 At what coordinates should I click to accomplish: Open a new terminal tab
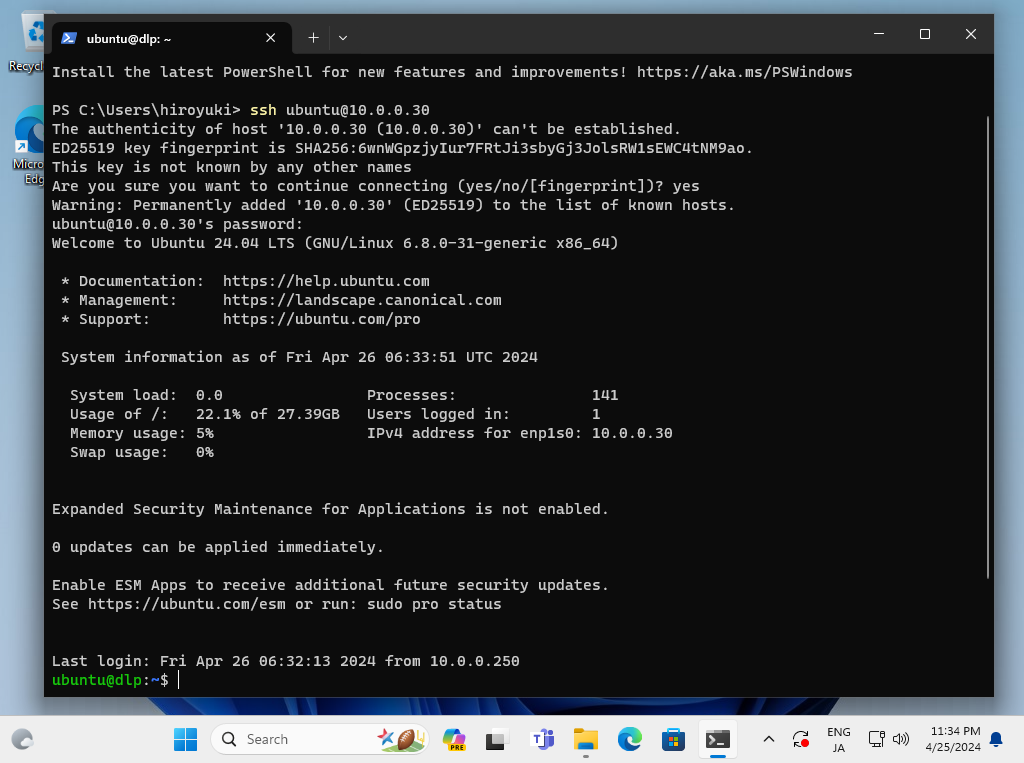pos(313,38)
